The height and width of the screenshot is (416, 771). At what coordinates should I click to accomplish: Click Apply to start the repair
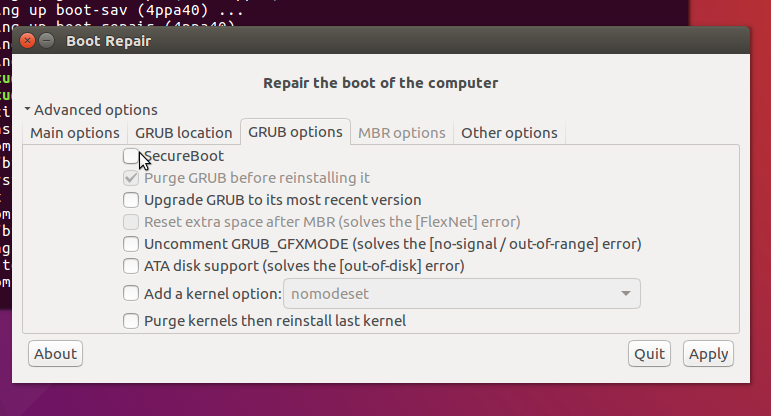click(708, 353)
